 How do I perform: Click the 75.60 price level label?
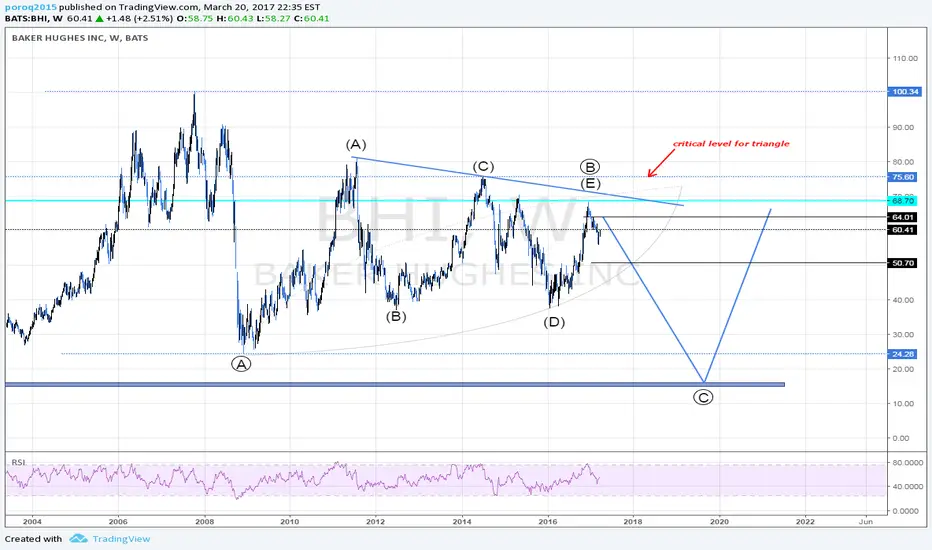tap(903, 177)
